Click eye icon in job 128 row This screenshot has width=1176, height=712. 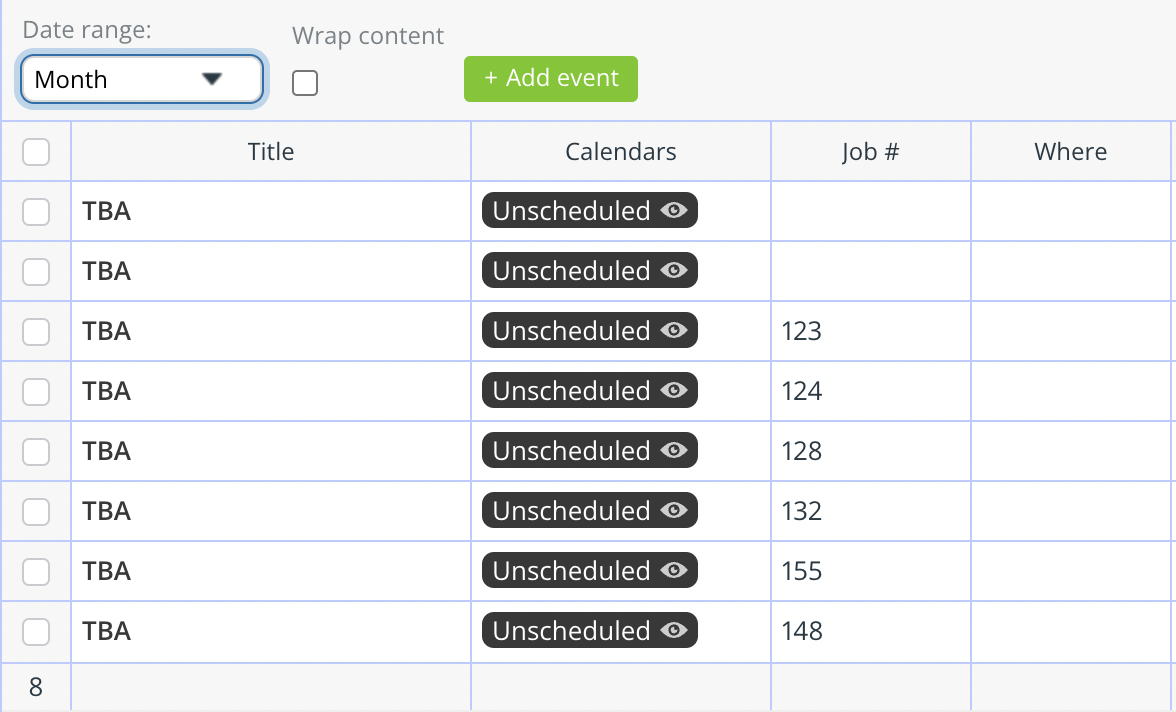[674, 450]
